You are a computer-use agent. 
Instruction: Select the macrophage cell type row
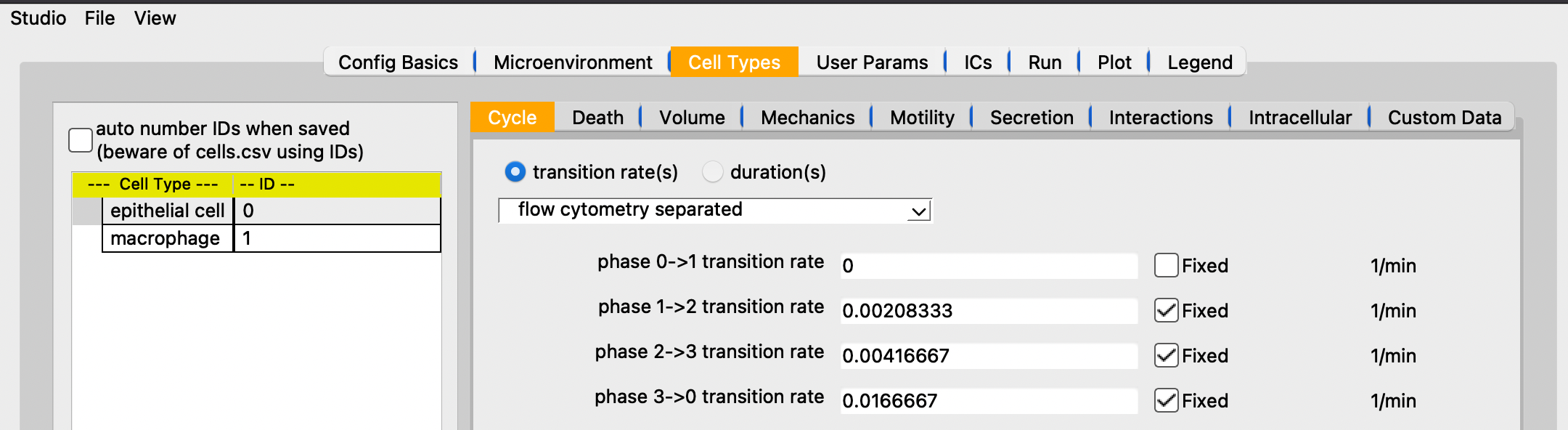tap(271, 238)
